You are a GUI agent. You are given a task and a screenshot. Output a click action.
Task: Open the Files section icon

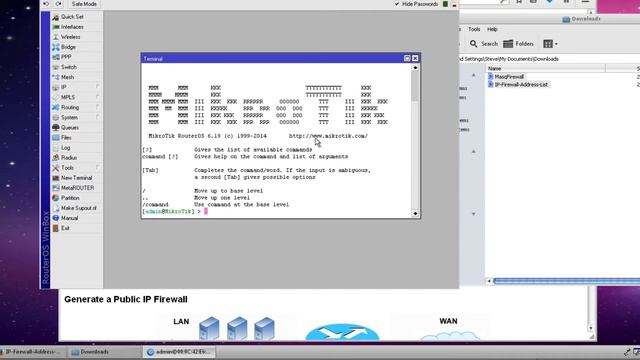tap(56, 138)
